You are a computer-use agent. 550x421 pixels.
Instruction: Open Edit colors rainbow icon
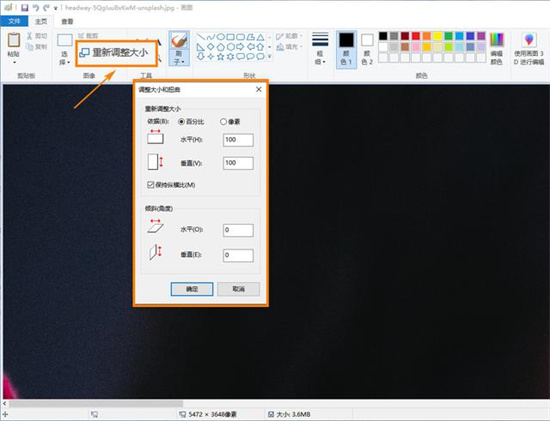[496, 40]
